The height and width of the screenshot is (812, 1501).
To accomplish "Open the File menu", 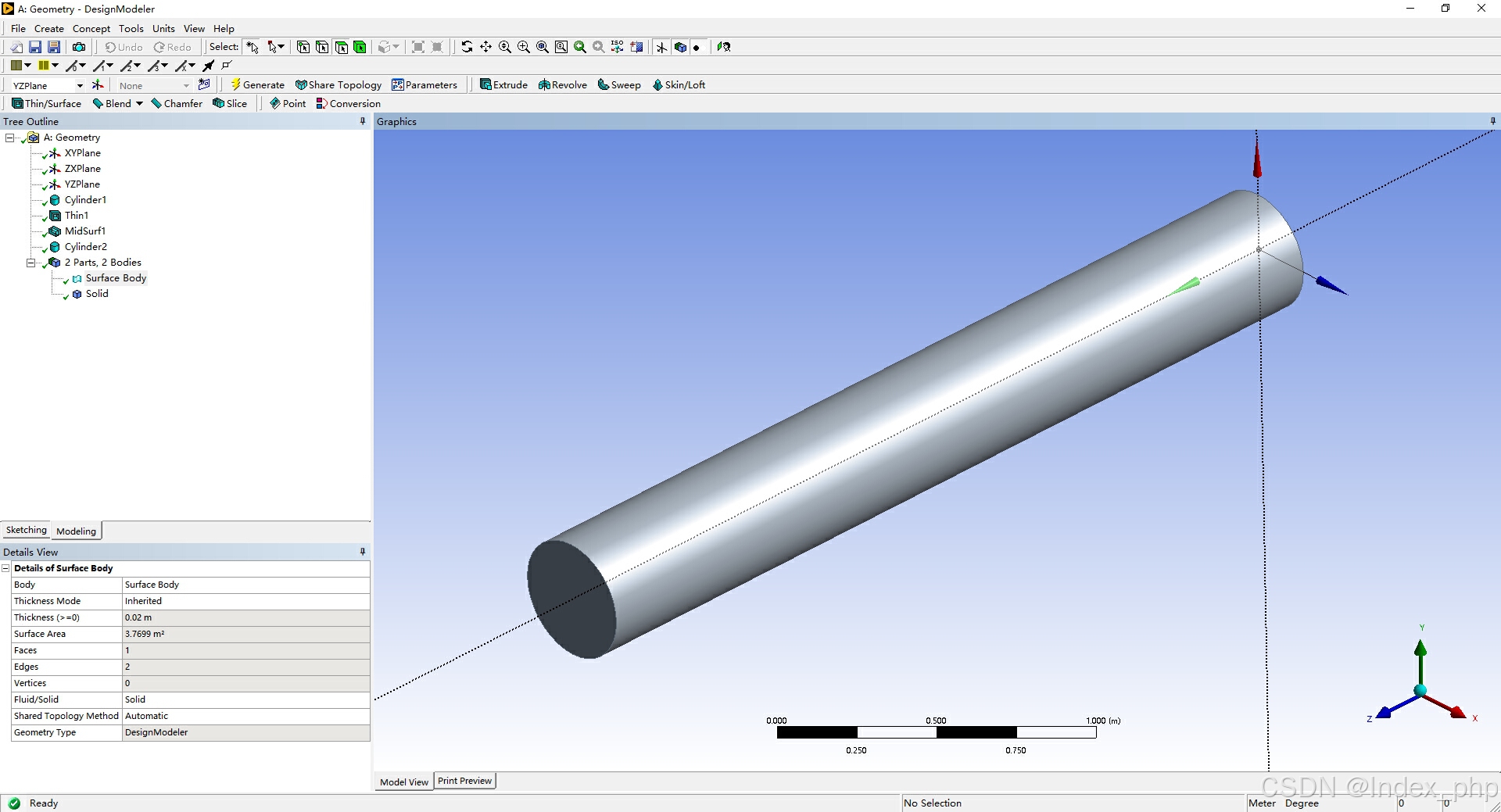I will click(x=18, y=28).
